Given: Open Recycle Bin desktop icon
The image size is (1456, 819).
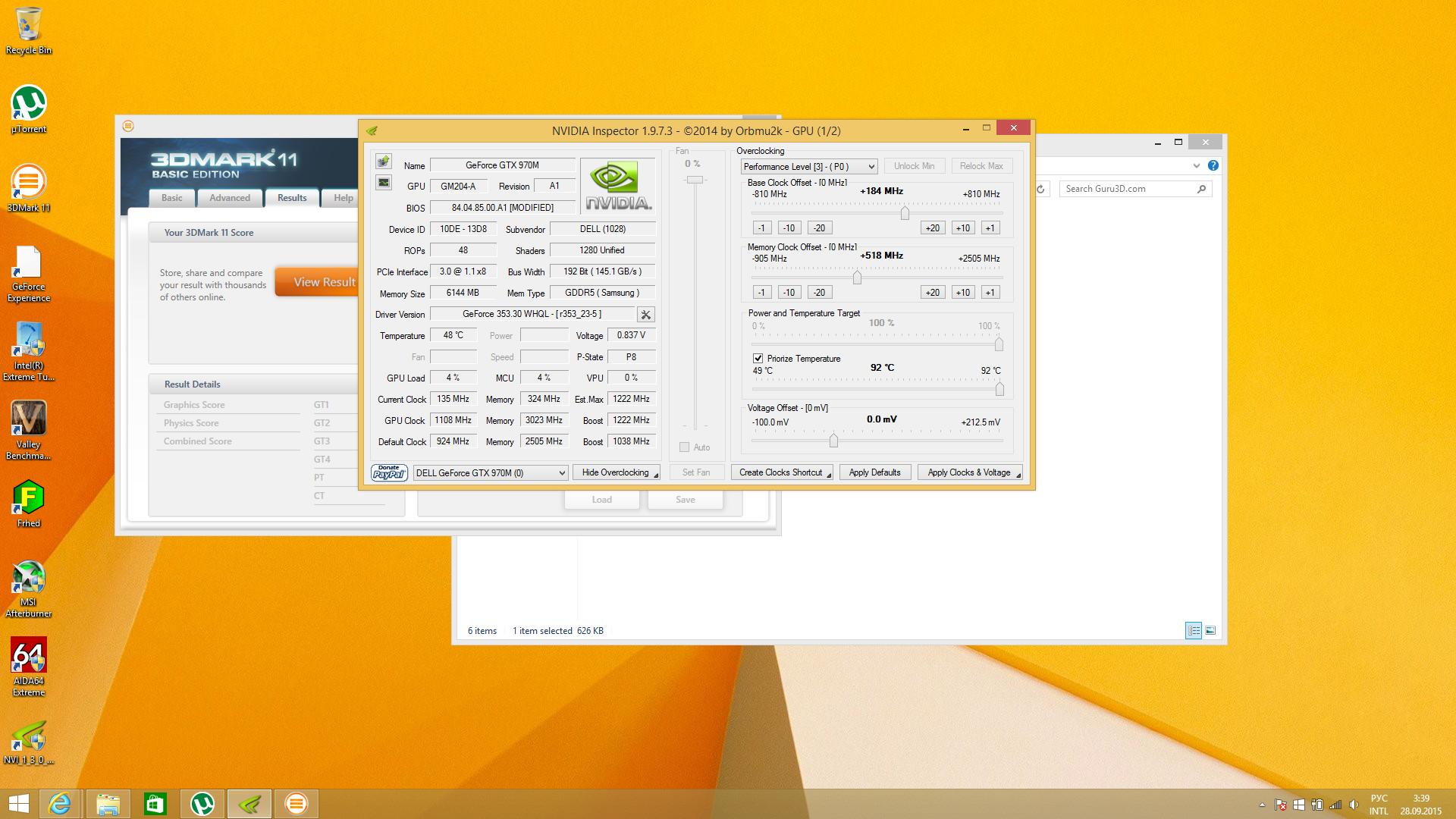Looking at the screenshot, I should (x=29, y=31).
